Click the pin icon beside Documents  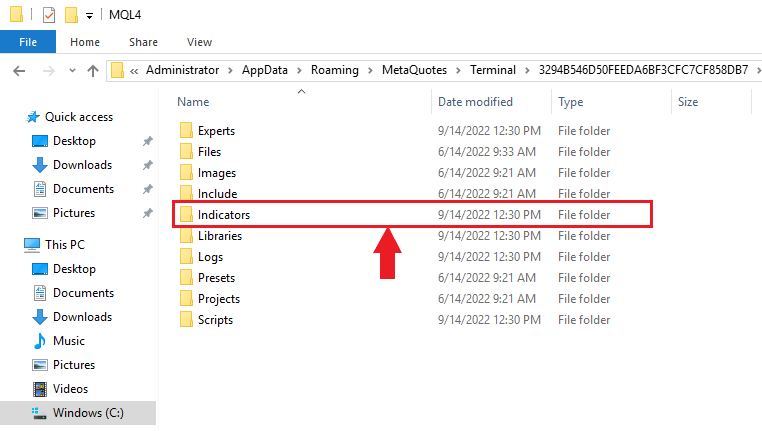pos(148,189)
